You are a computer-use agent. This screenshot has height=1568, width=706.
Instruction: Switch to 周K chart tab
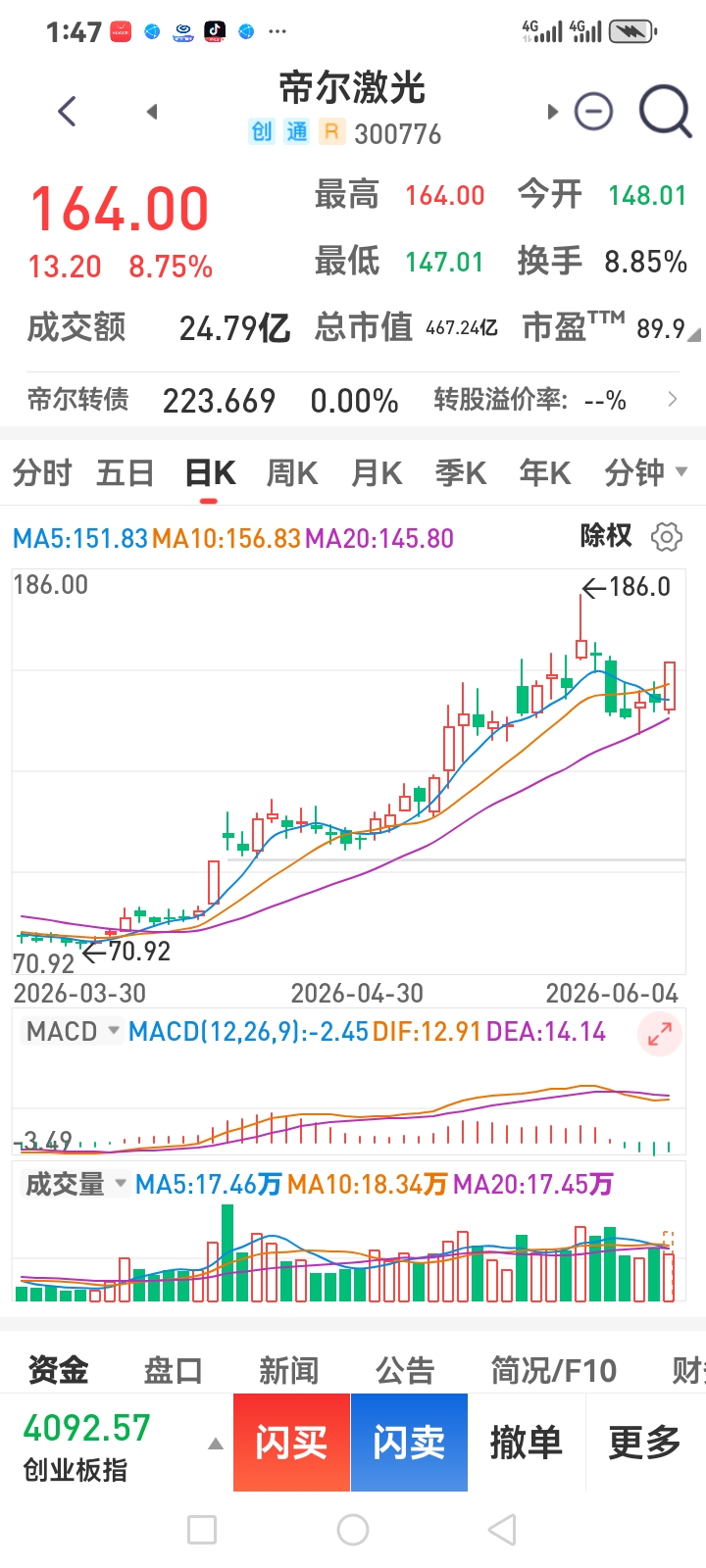(x=292, y=472)
